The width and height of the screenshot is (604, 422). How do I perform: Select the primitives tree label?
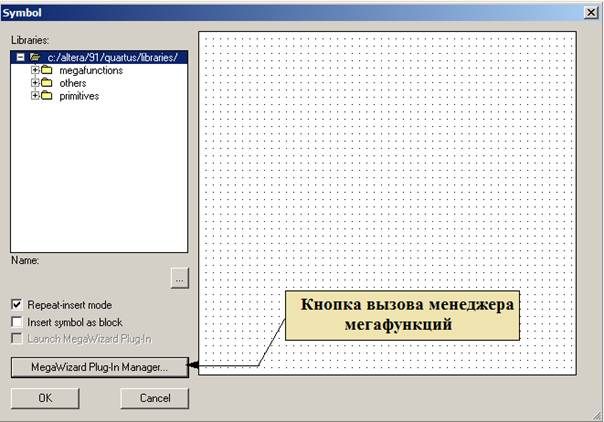tap(78, 96)
